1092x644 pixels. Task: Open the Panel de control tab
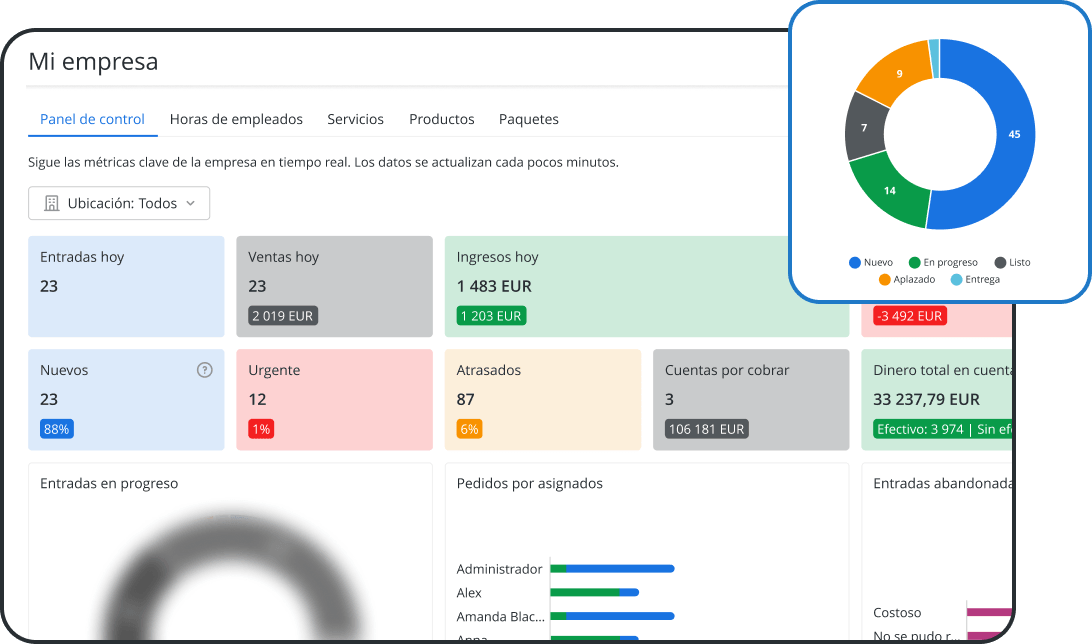tap(93, 119)
